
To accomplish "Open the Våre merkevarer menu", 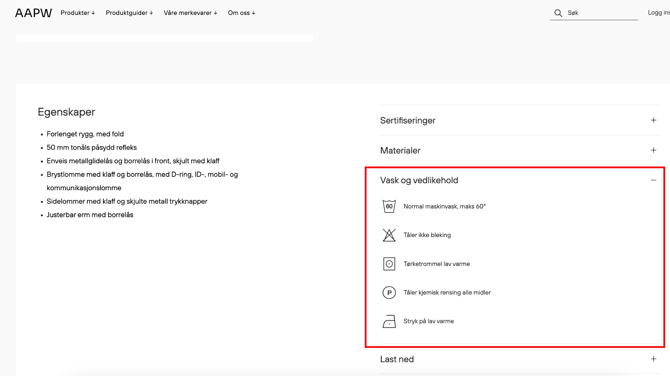I will [x=190, y=13].
